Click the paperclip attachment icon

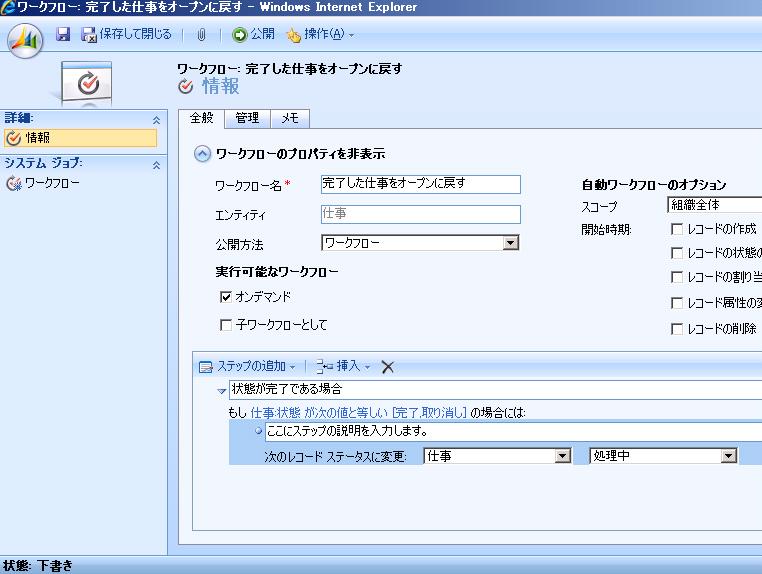pos(201,35)
